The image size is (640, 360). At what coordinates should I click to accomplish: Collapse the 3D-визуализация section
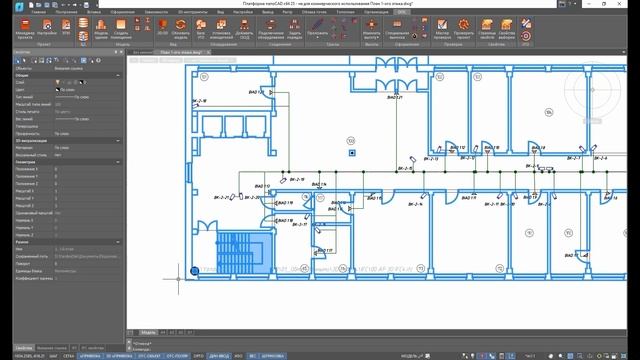point(118,141)
